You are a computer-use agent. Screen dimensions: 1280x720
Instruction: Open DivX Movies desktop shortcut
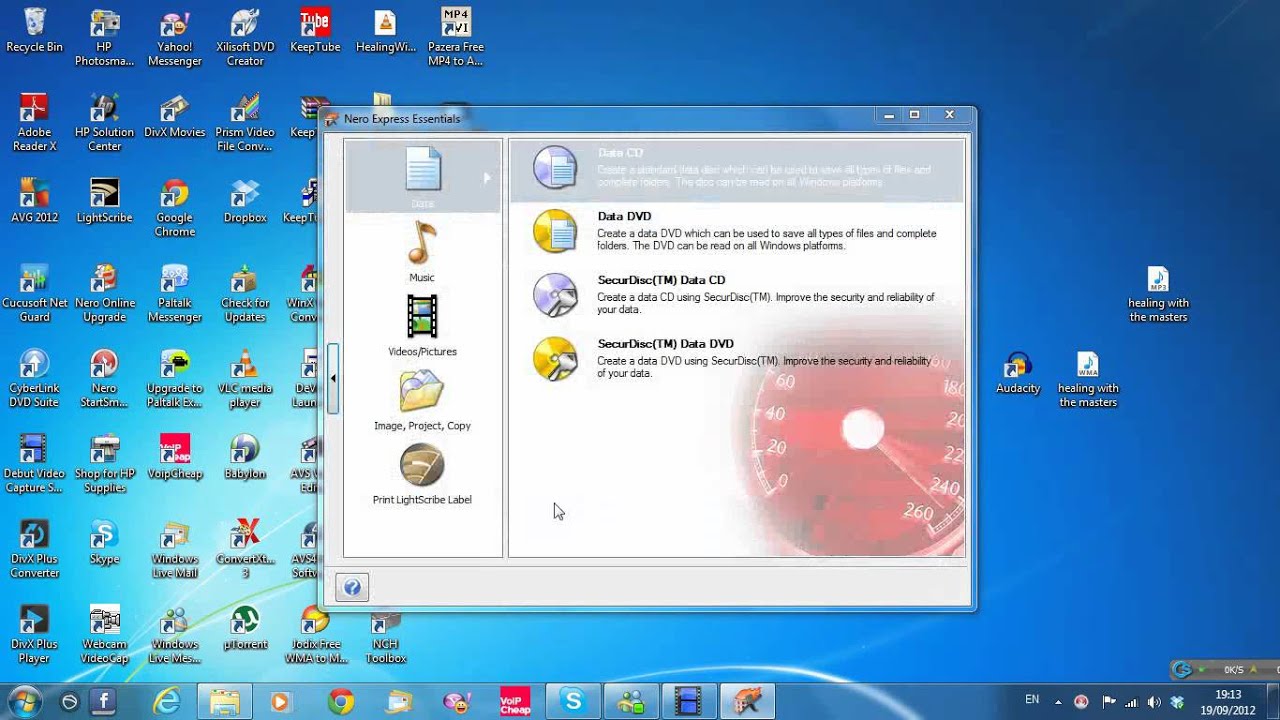(x=174, y=115)
